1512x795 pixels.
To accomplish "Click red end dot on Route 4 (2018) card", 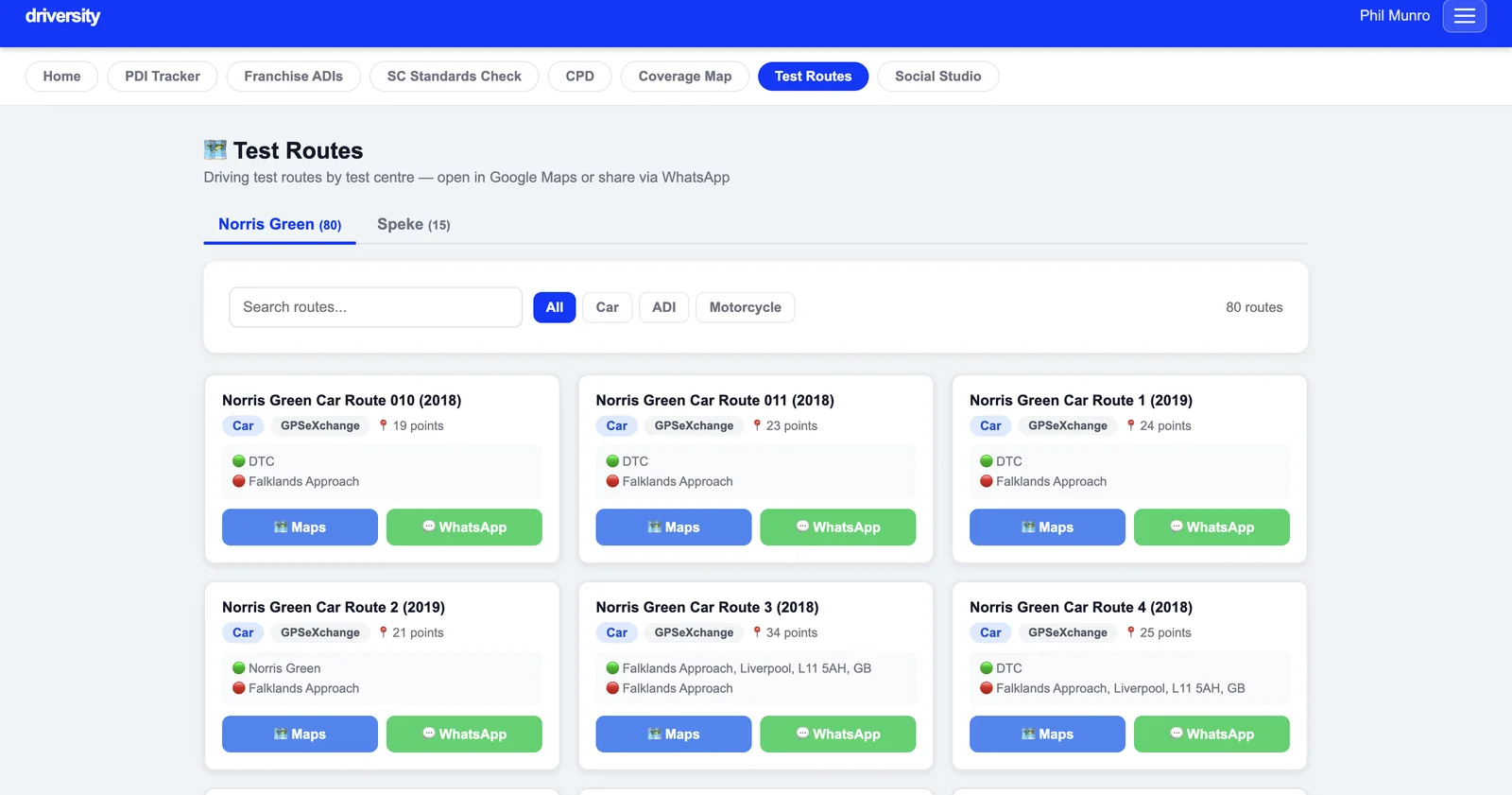I will 987,688.
